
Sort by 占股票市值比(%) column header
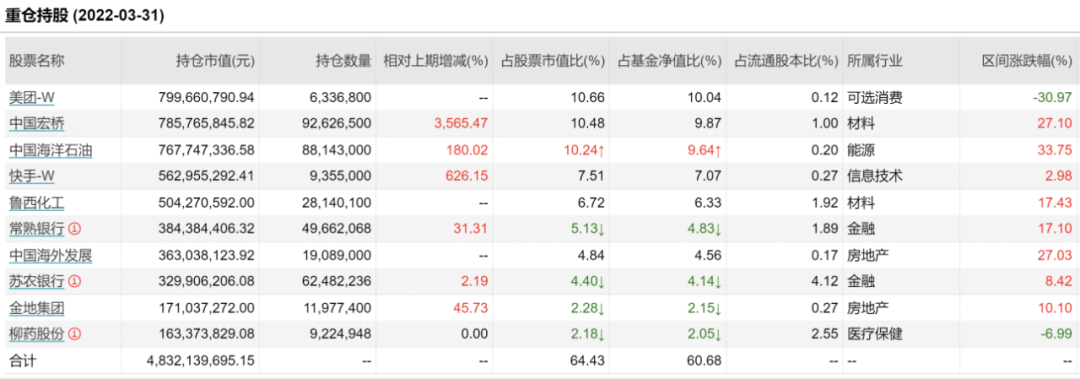tap(553, 61)
